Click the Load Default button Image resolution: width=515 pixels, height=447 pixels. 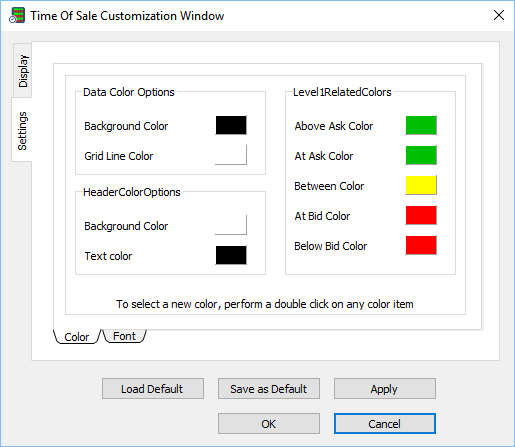pyautogui.click(x=153, y=389)
